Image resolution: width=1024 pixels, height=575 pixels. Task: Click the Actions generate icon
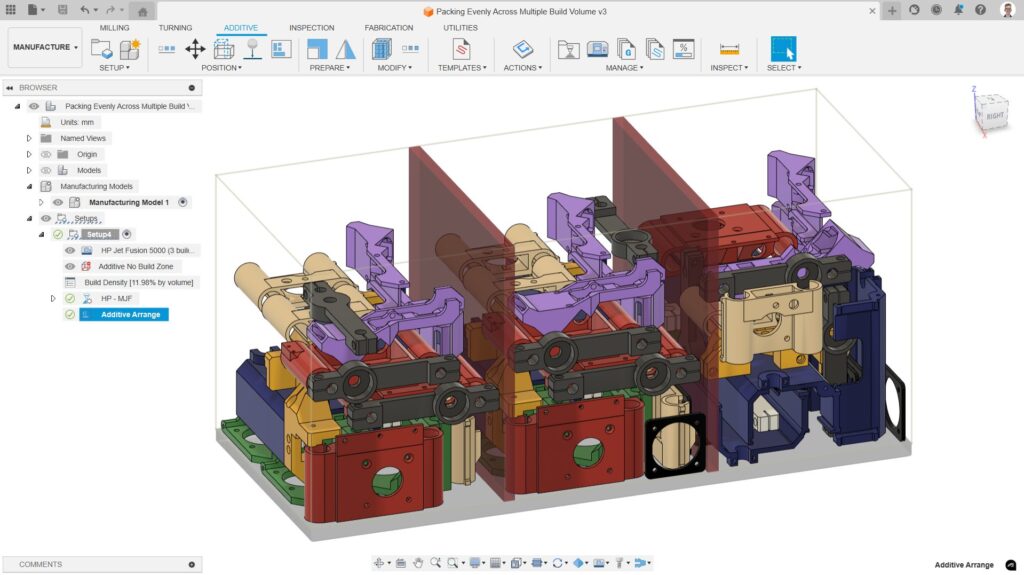522,49
